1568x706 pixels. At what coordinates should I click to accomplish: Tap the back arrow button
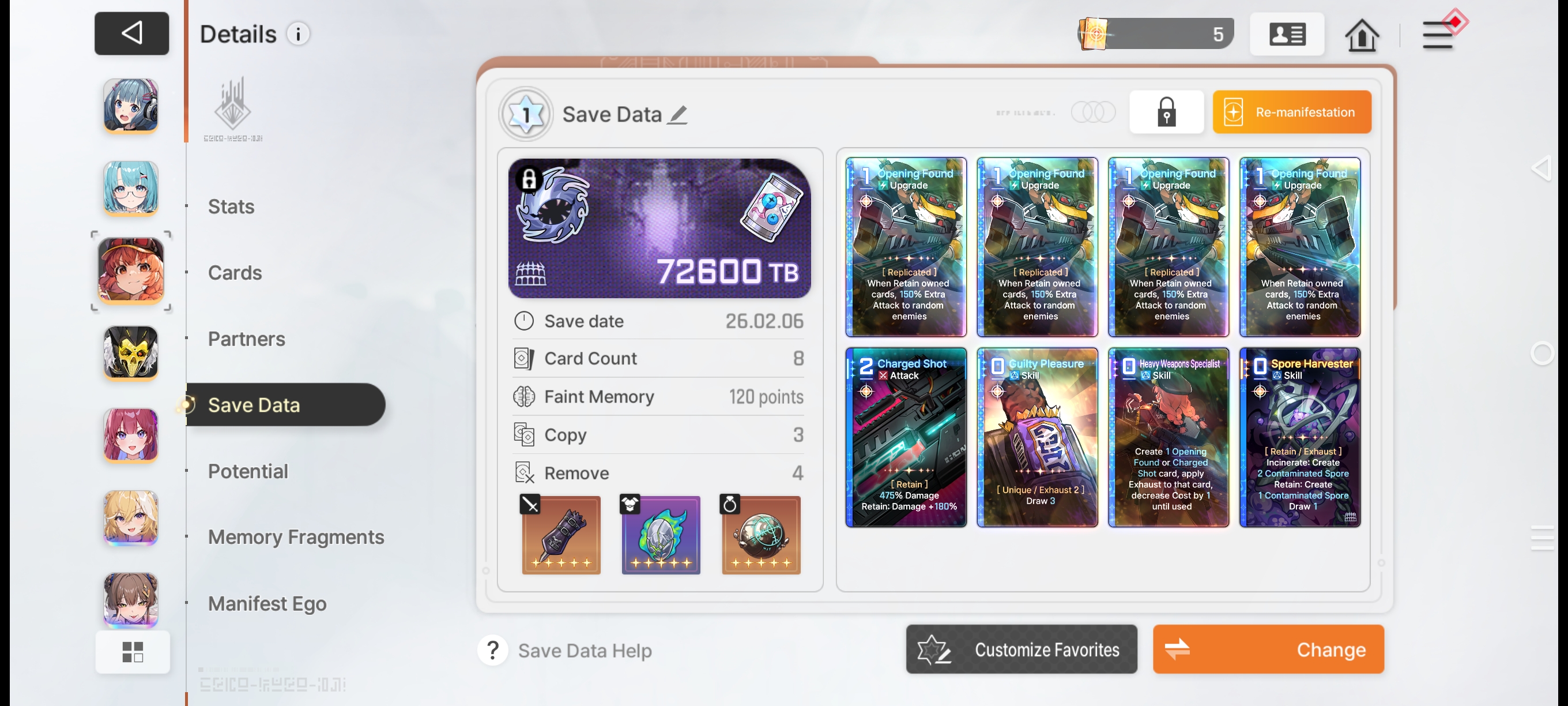131,33
